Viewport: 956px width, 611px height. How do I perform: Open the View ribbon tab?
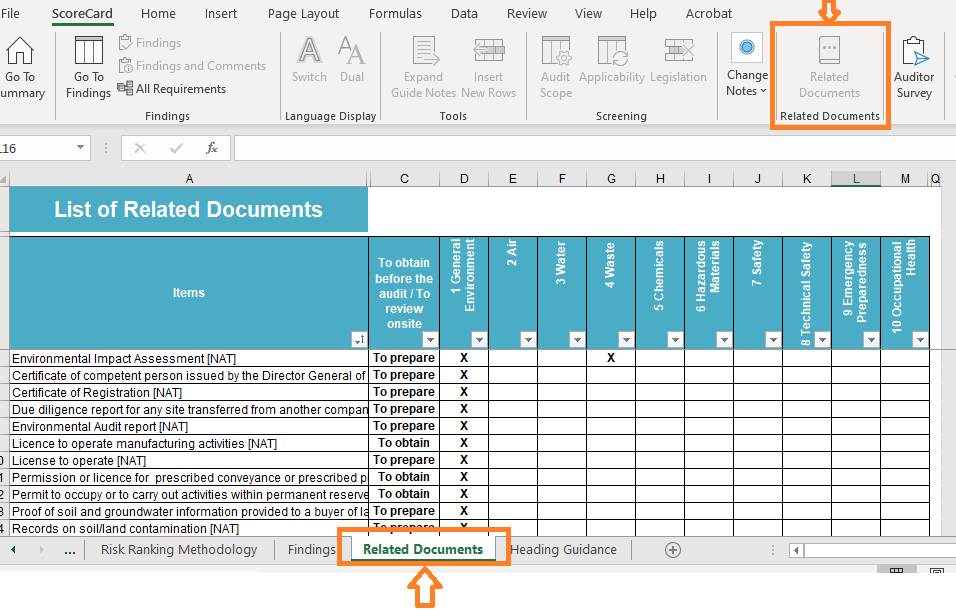[588, 13]
